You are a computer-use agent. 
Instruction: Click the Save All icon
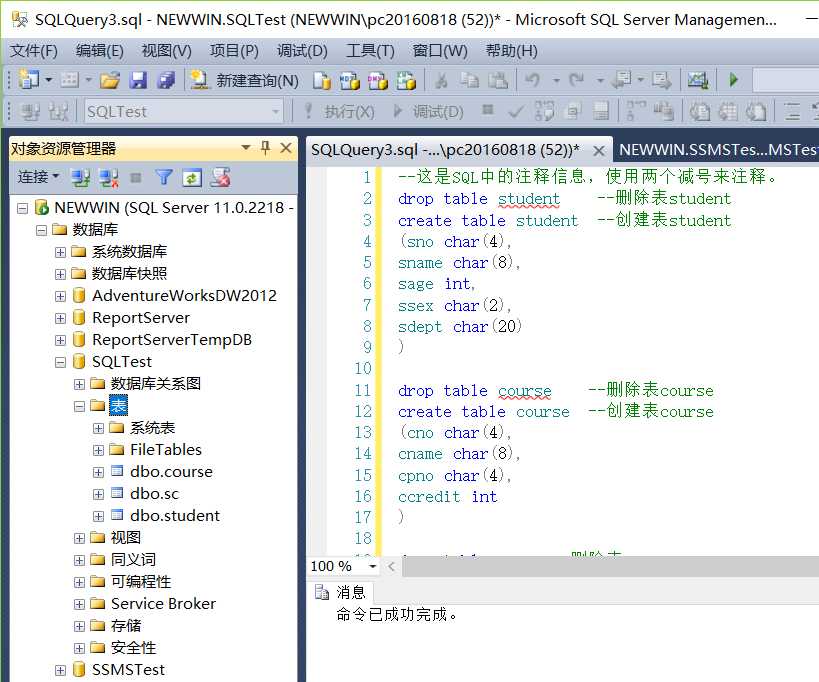[x=167, y=80]
